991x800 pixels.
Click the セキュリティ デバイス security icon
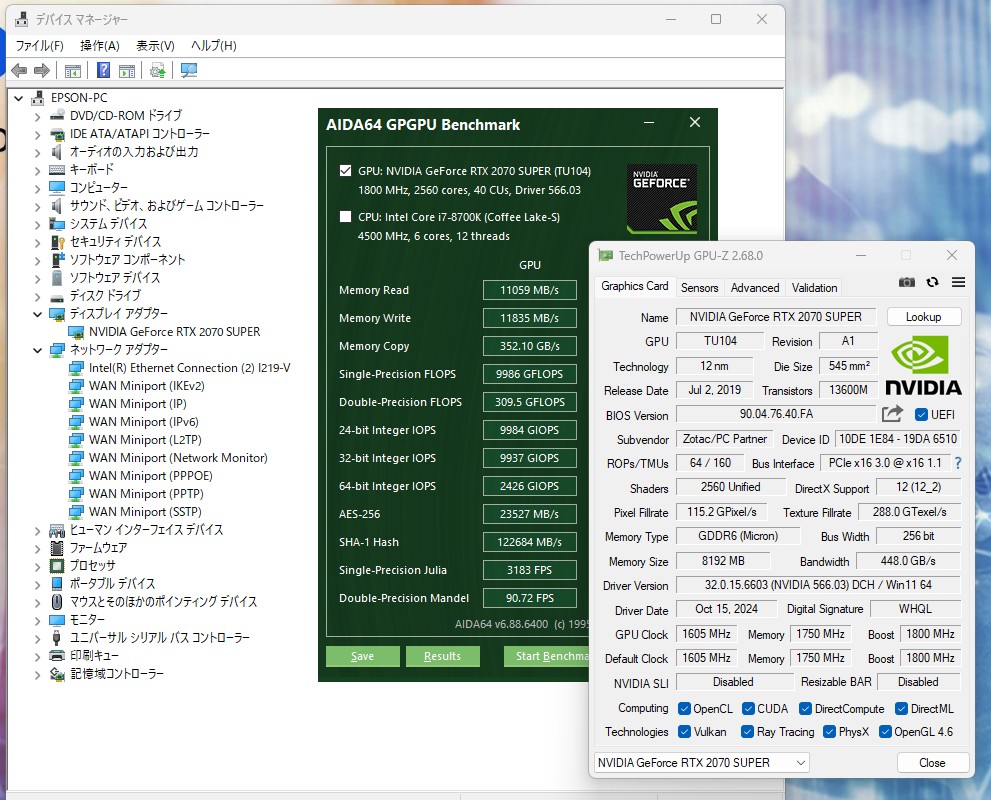click(57, 242)
